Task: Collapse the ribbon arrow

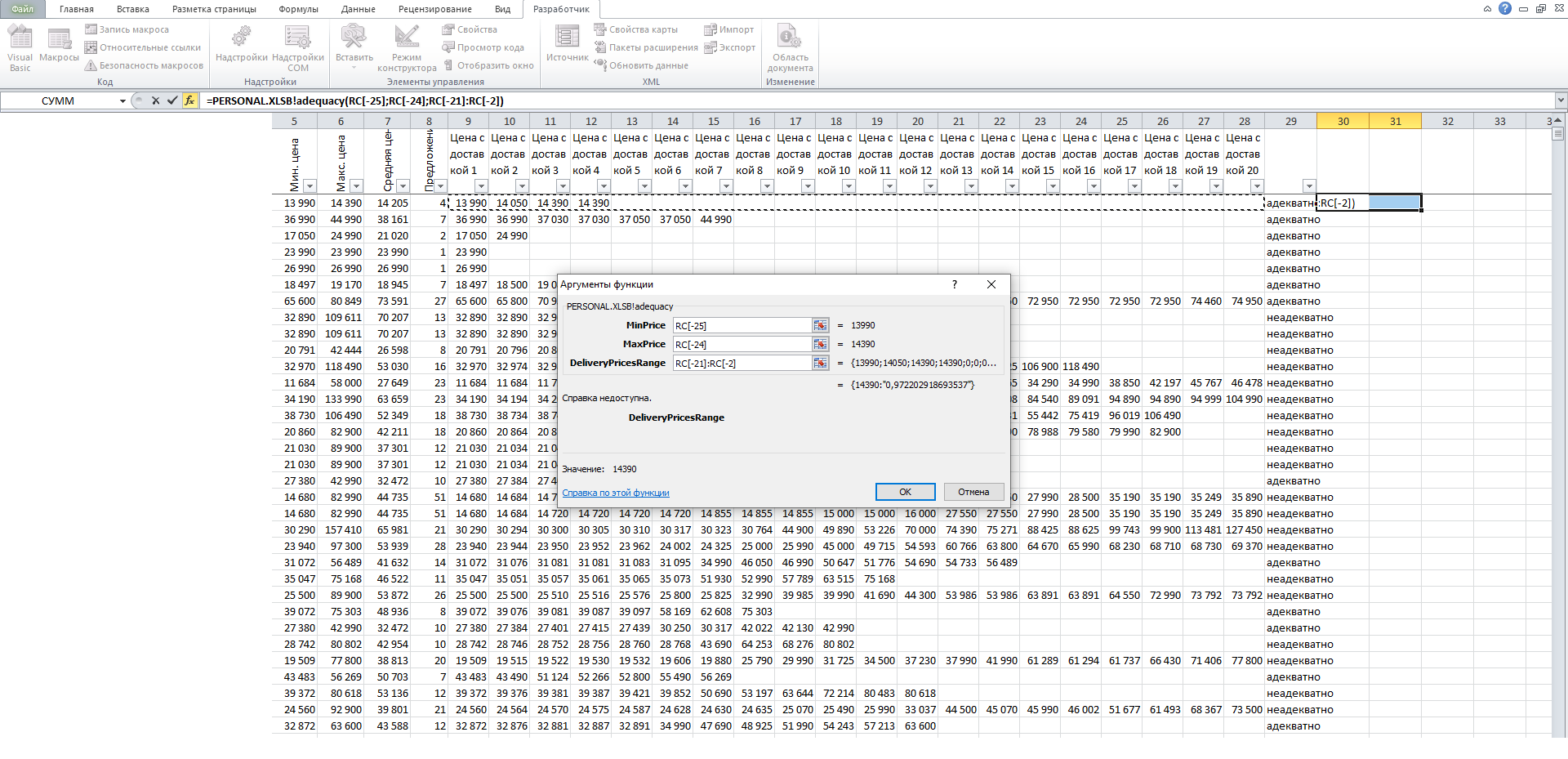Action: click(x=1487, y=9)
